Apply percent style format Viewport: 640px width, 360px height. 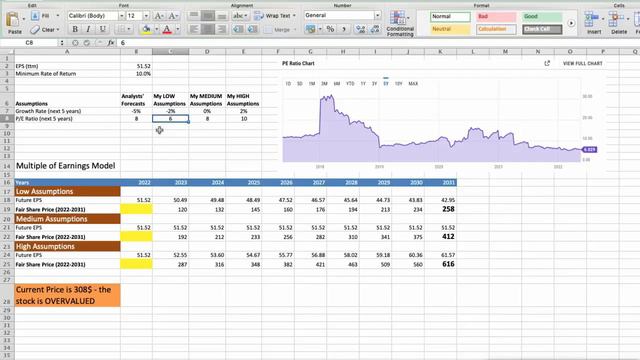330,29
